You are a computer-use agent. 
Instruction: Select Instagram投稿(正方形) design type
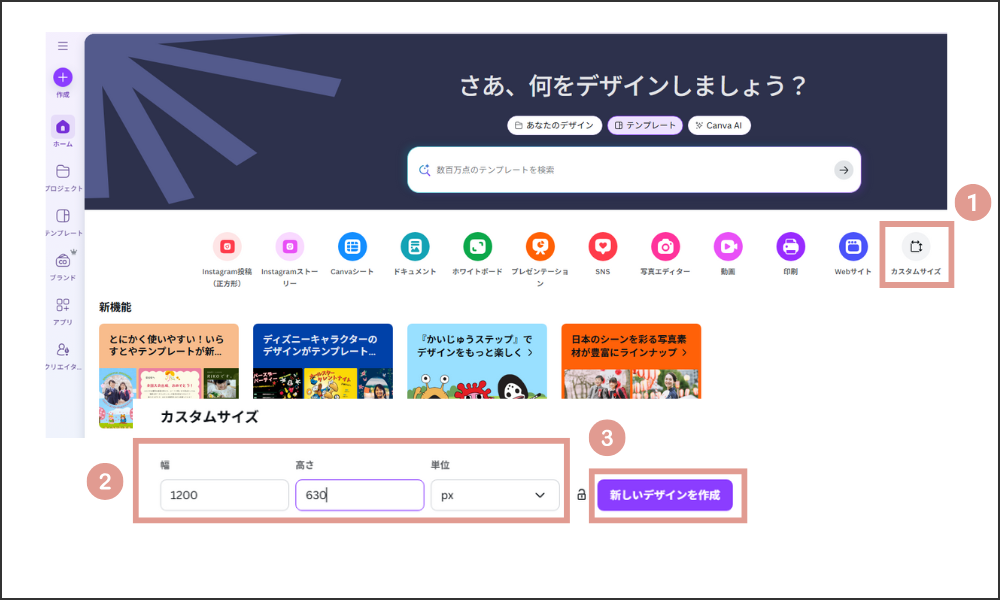227,260
